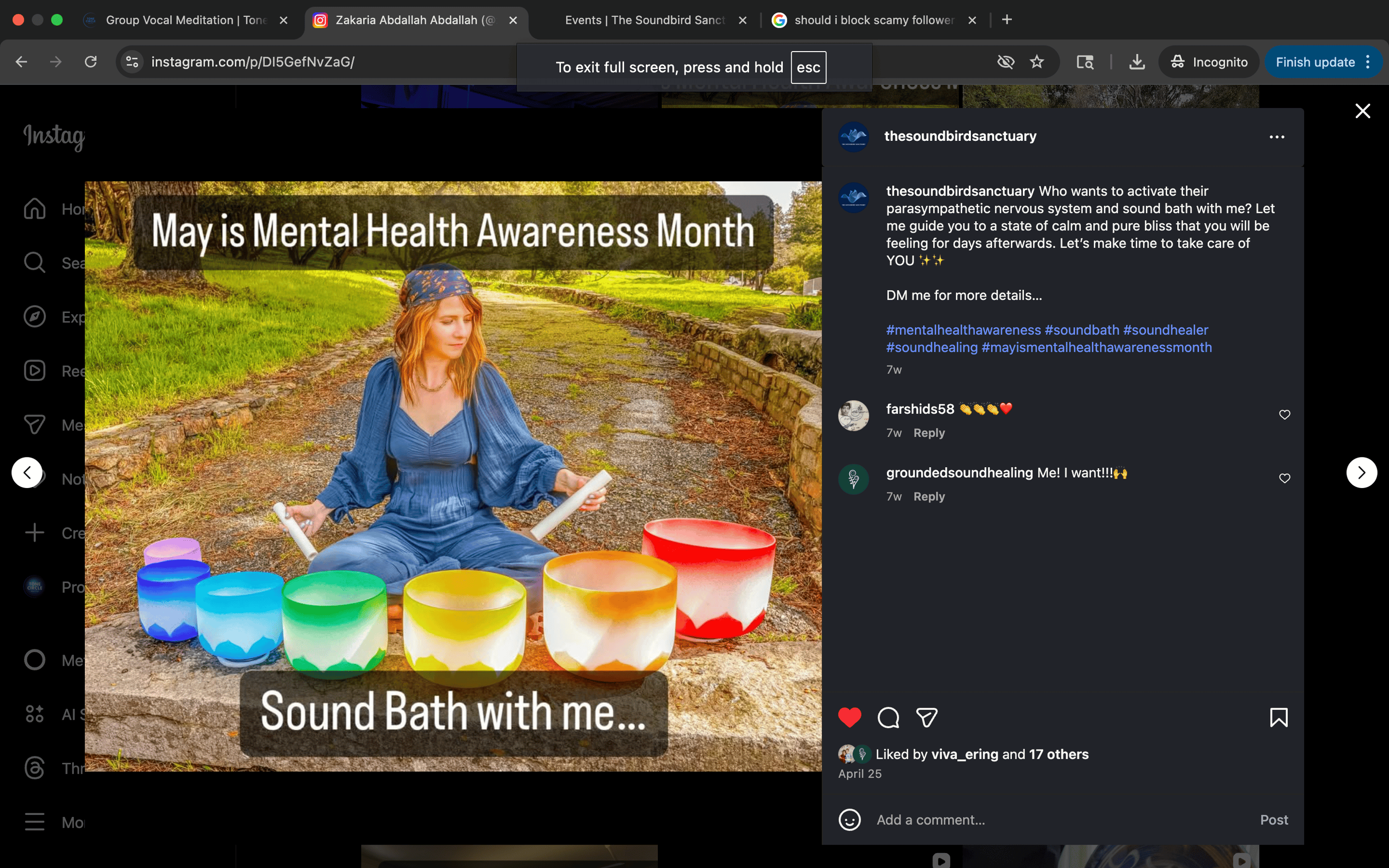
Task: Go to previous post arrow
Action: [x=27, y=473]
